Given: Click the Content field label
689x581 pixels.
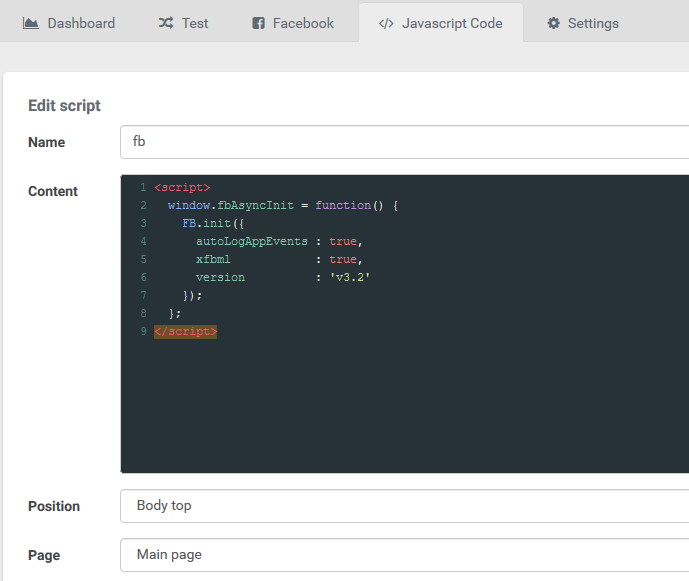Looking at the screenshot, I should 53,191.
